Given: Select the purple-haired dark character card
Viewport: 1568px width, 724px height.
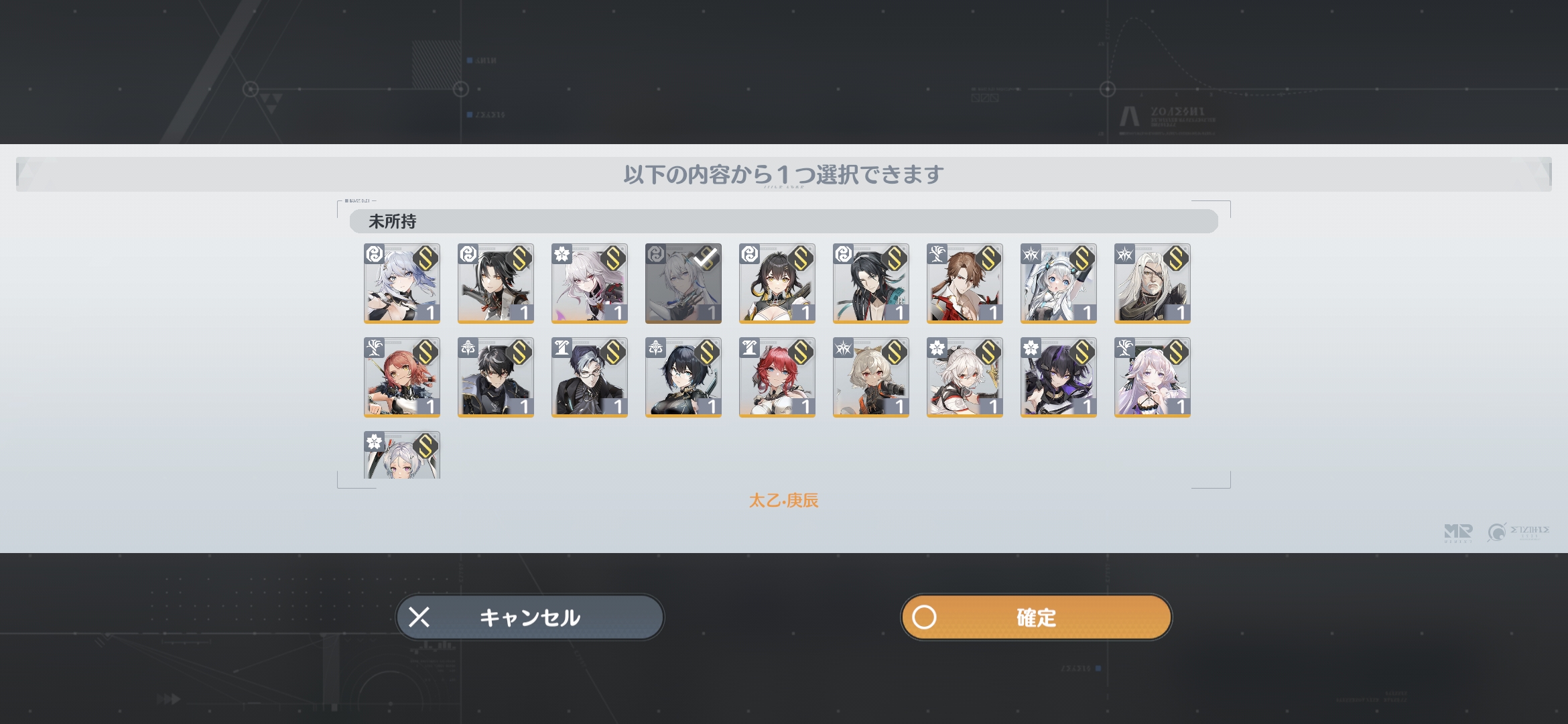Looking at the screenshot, I should (x=1058, y=377).
